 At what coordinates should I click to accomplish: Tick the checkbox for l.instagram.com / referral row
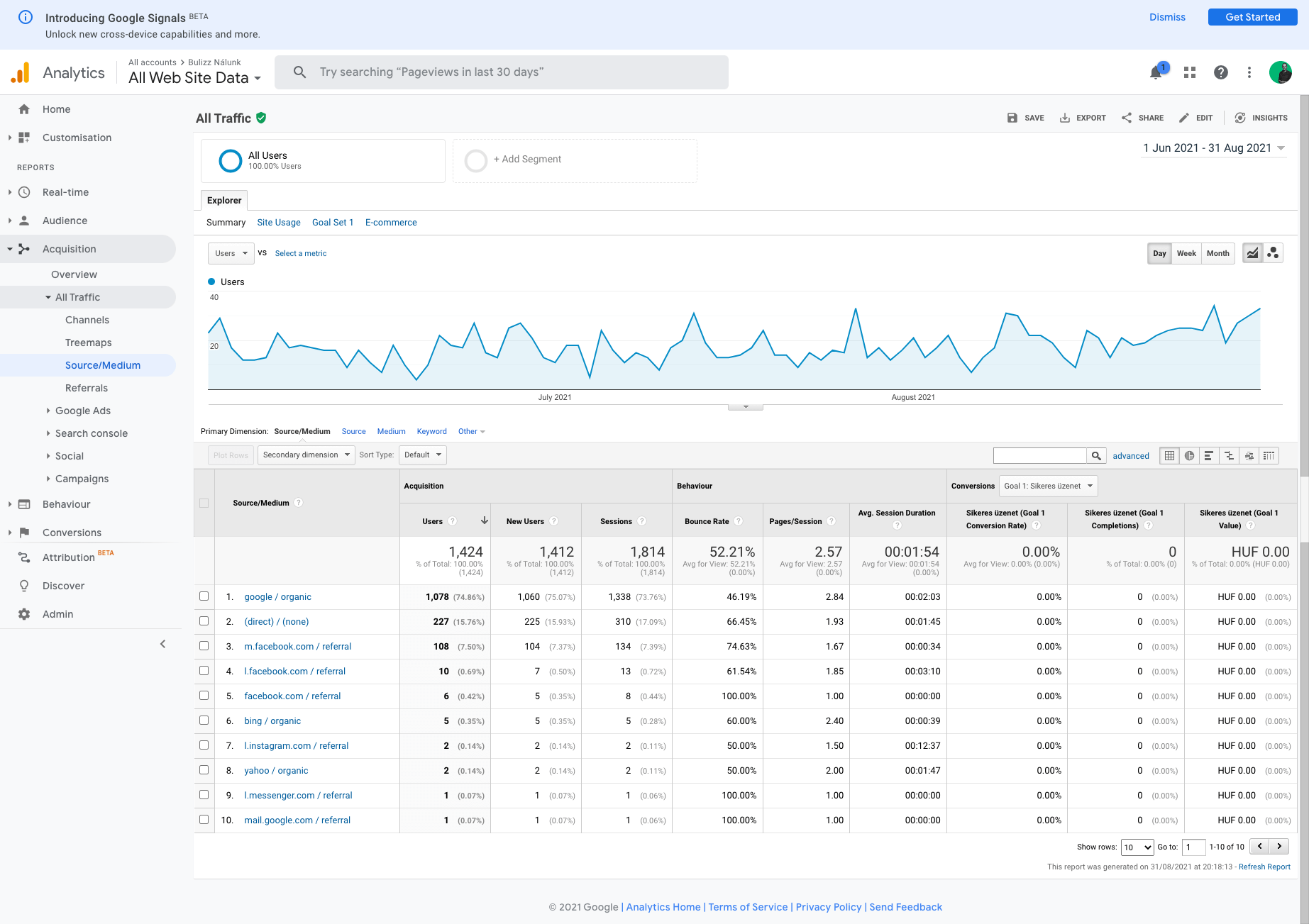click(204, 745)
